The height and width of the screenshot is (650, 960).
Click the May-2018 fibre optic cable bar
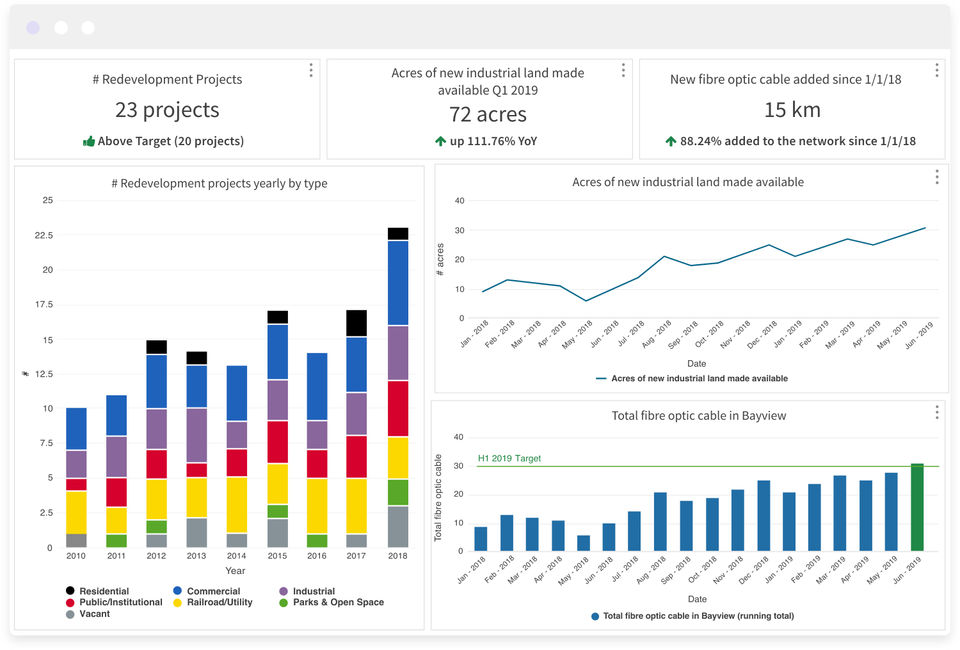click(x=583, y=544)
